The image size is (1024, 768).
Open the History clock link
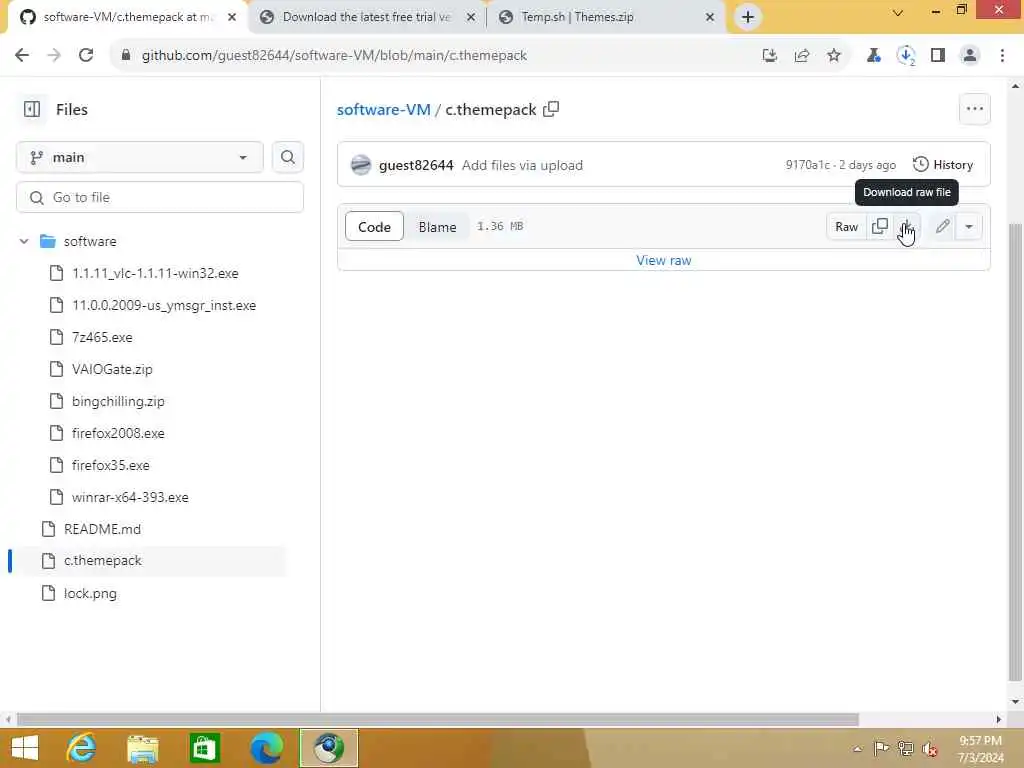[x=943, y=165]
